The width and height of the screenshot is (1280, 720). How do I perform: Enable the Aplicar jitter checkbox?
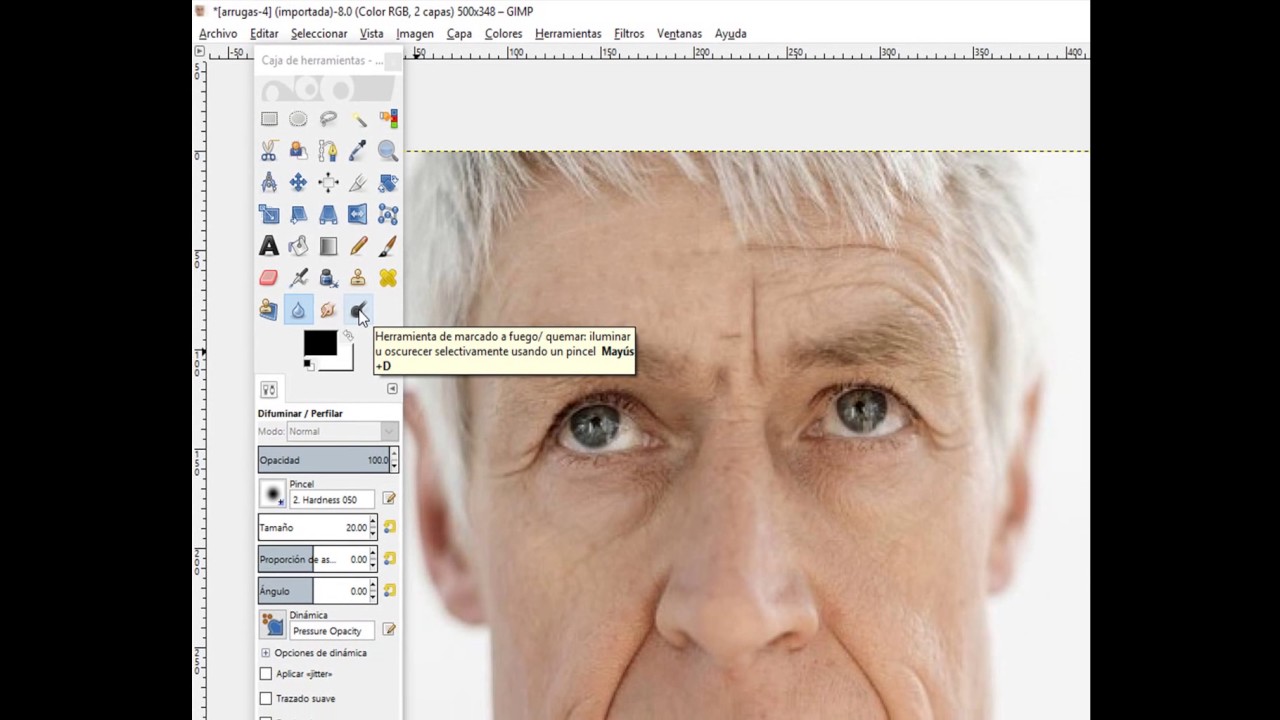point(266,674)
